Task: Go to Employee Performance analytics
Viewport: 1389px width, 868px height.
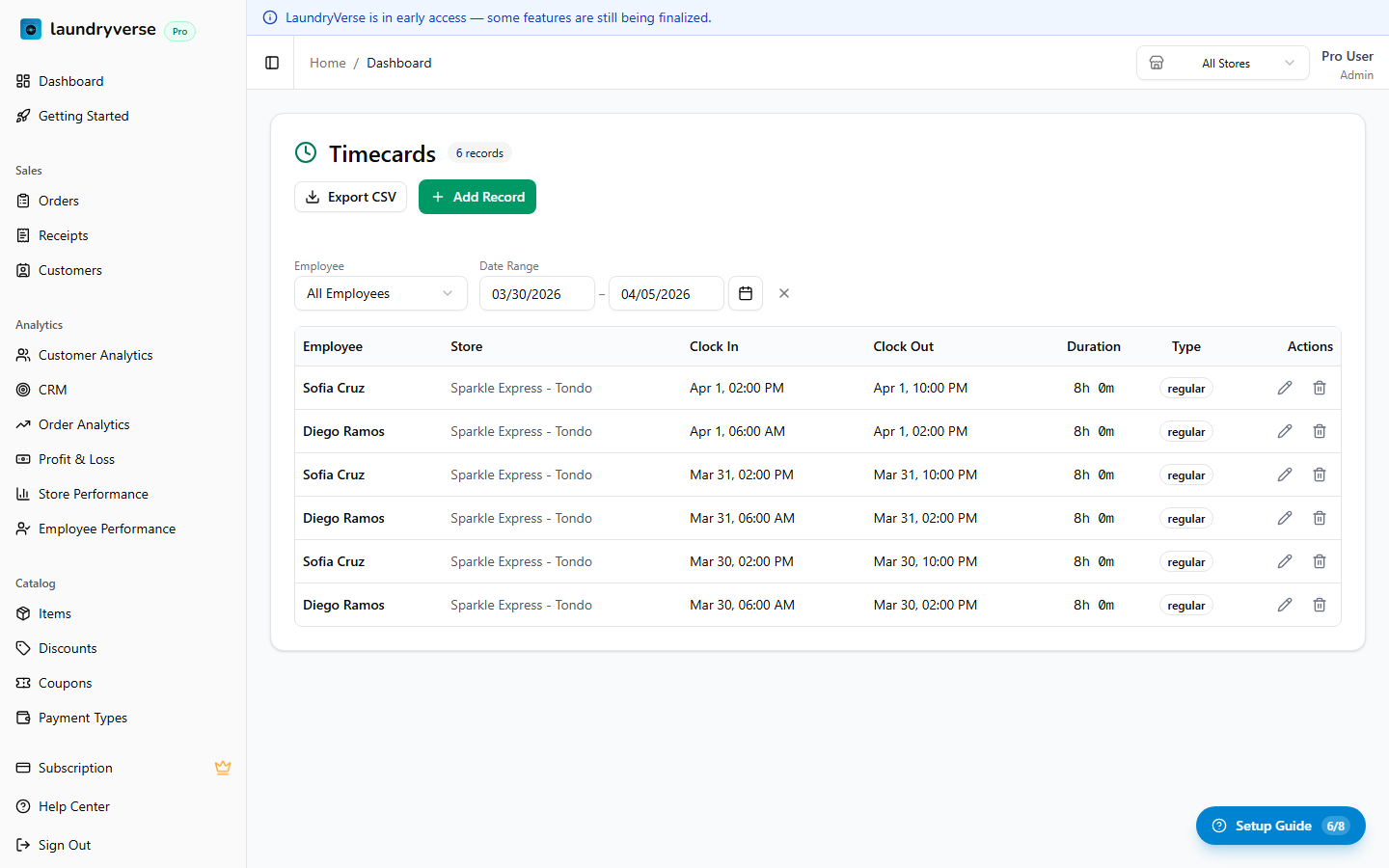Action: [x=106, y=529]
